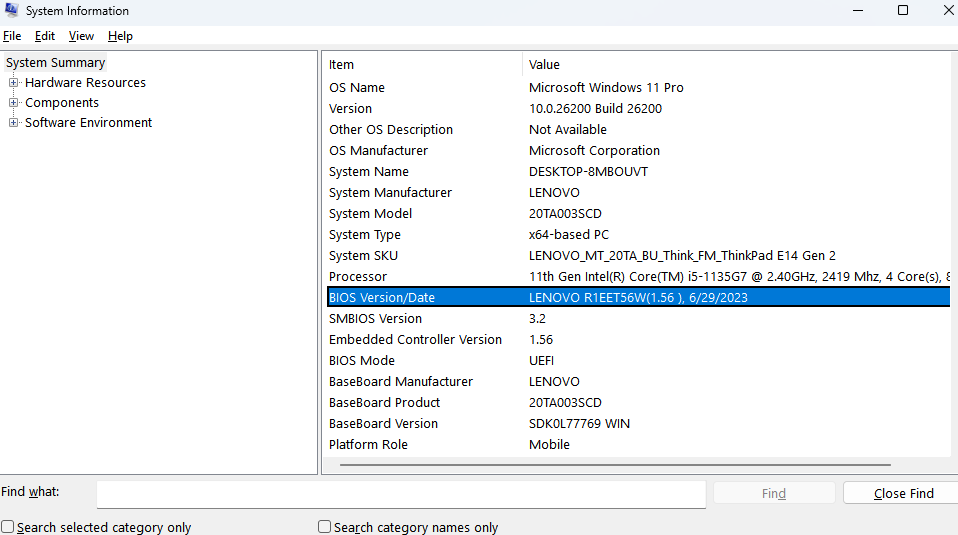Expand the Components tree node

tap(14, 103)
